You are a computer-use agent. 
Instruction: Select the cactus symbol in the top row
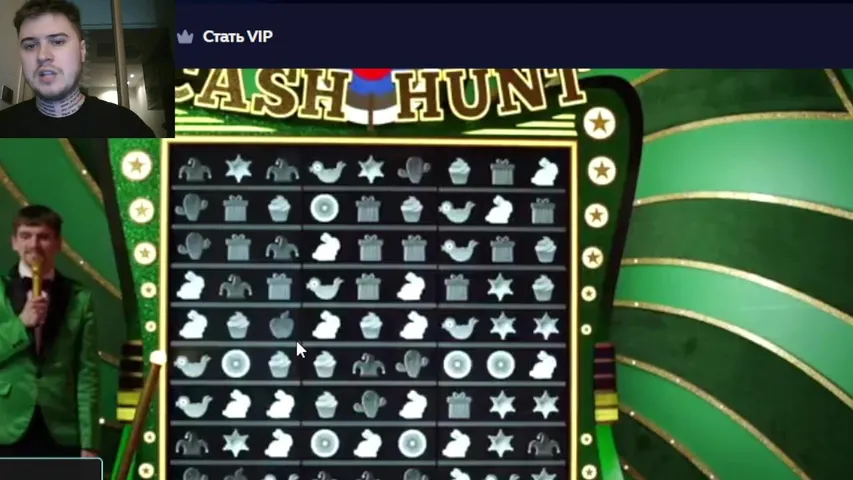pyautogui.click(x=414, y=170)
